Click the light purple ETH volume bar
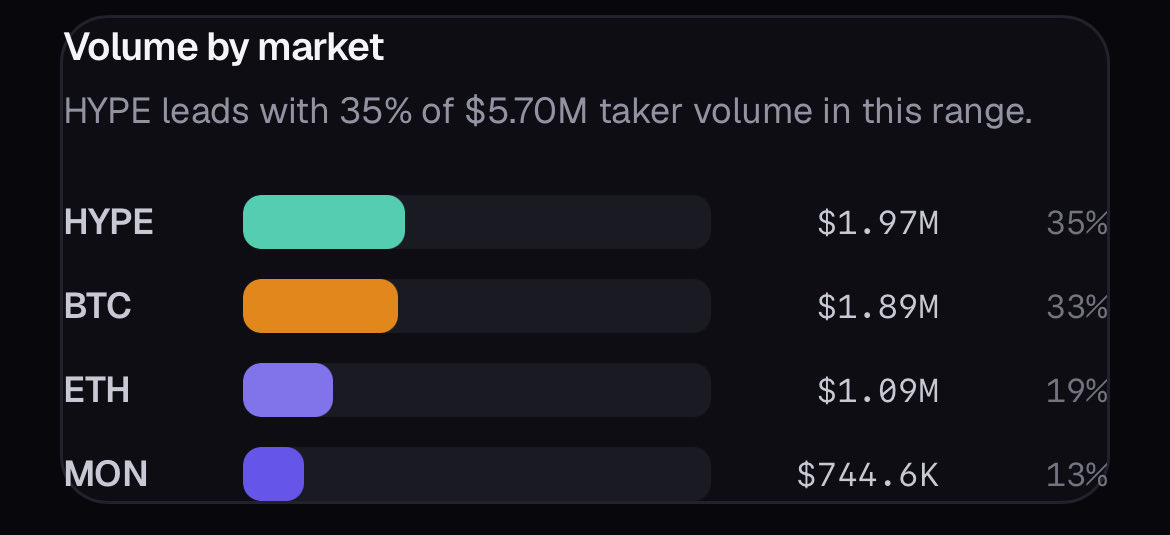 [x=288, y=390]
